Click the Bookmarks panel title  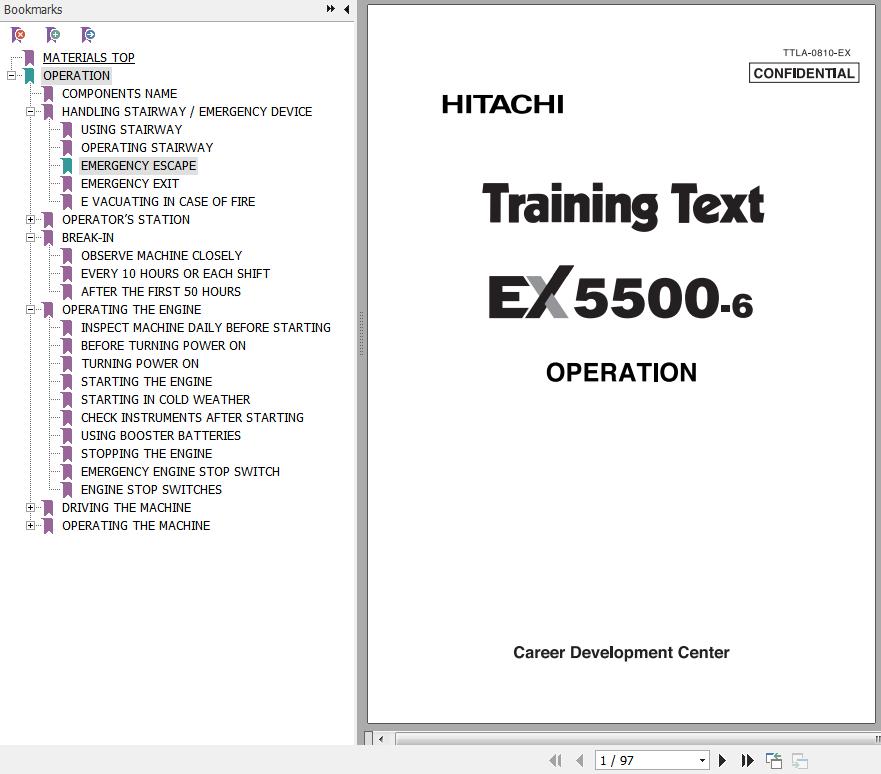[x=33, y=10]
